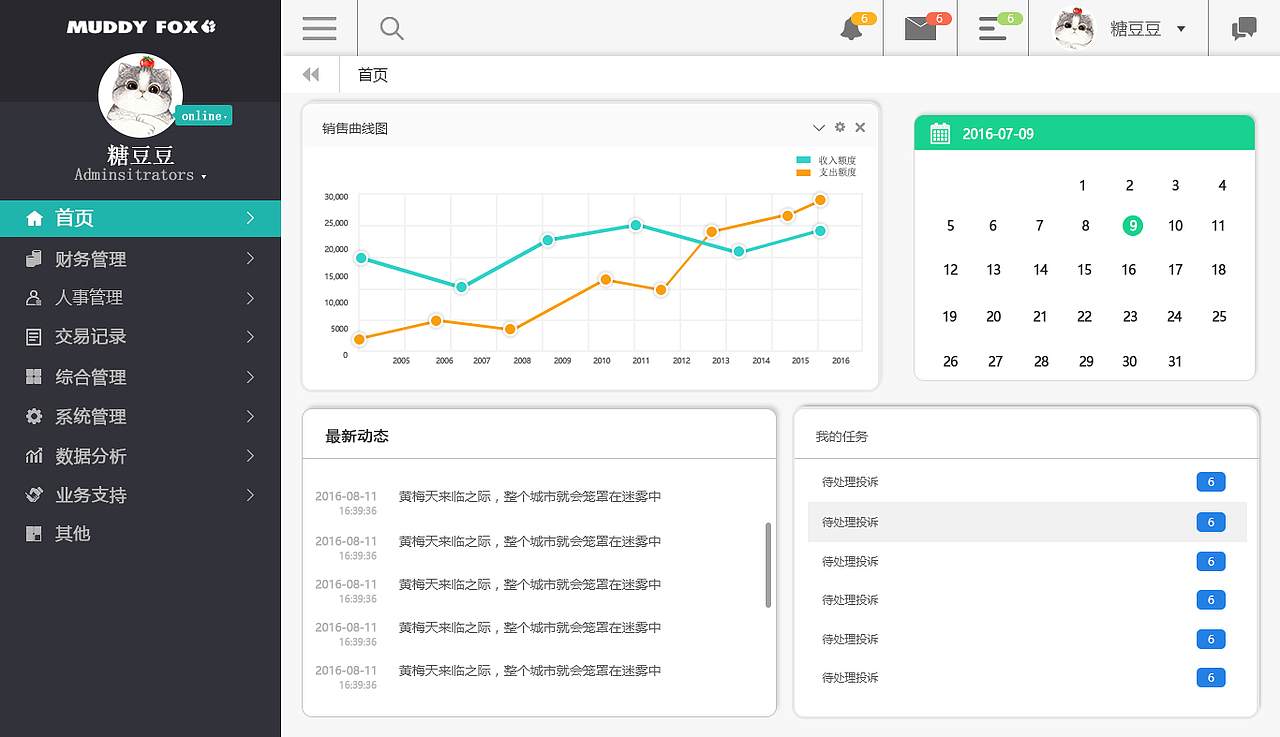This screenshot has width=1280, height=737.
Task: Click the home icon beside 首页
Action: [35, 218]
